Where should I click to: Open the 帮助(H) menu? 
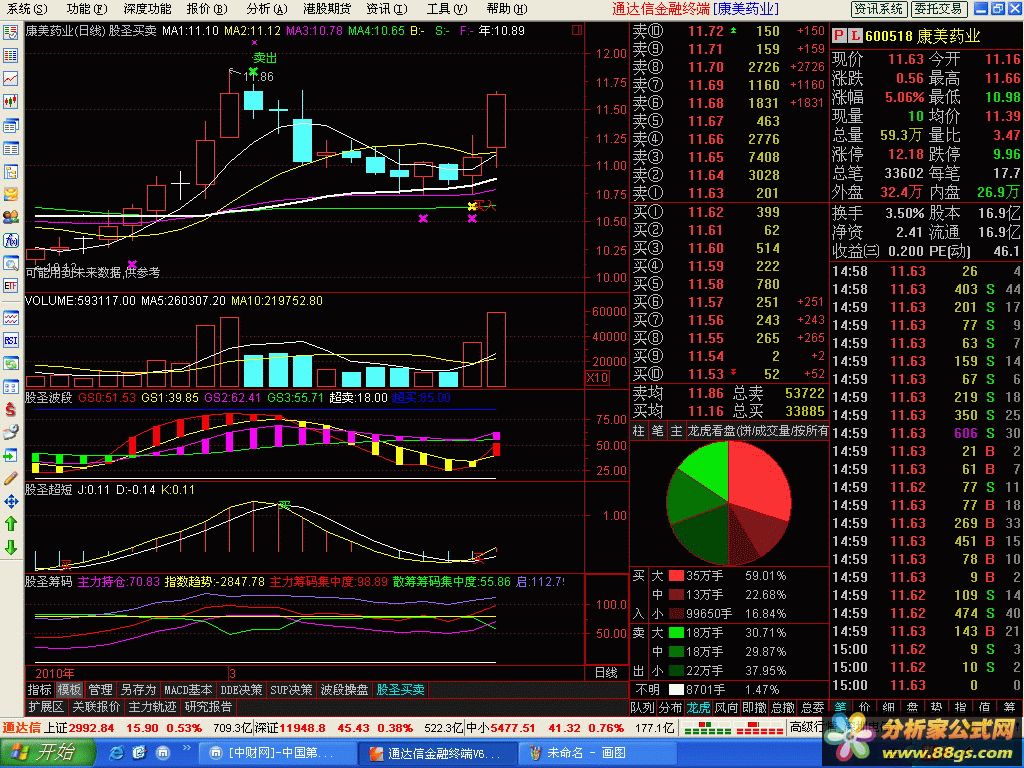pos(507,8)
